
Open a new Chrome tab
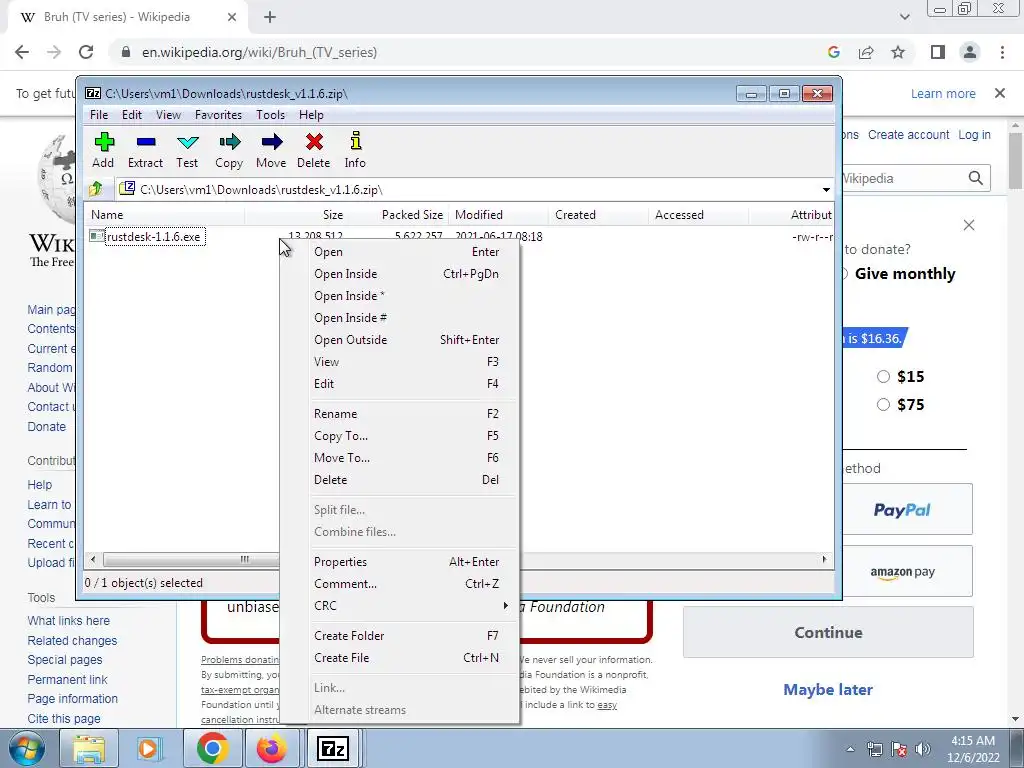click(270, 18)
